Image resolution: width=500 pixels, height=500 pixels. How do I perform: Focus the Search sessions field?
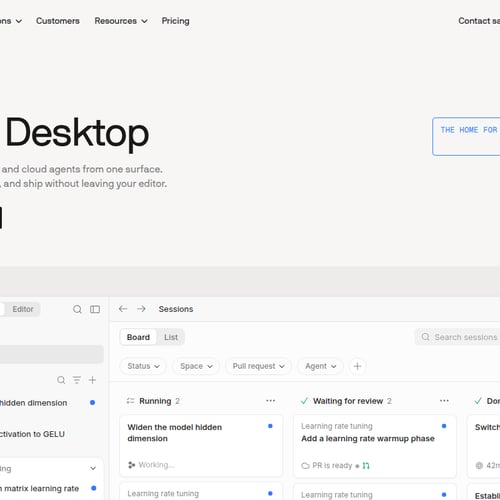457,337
